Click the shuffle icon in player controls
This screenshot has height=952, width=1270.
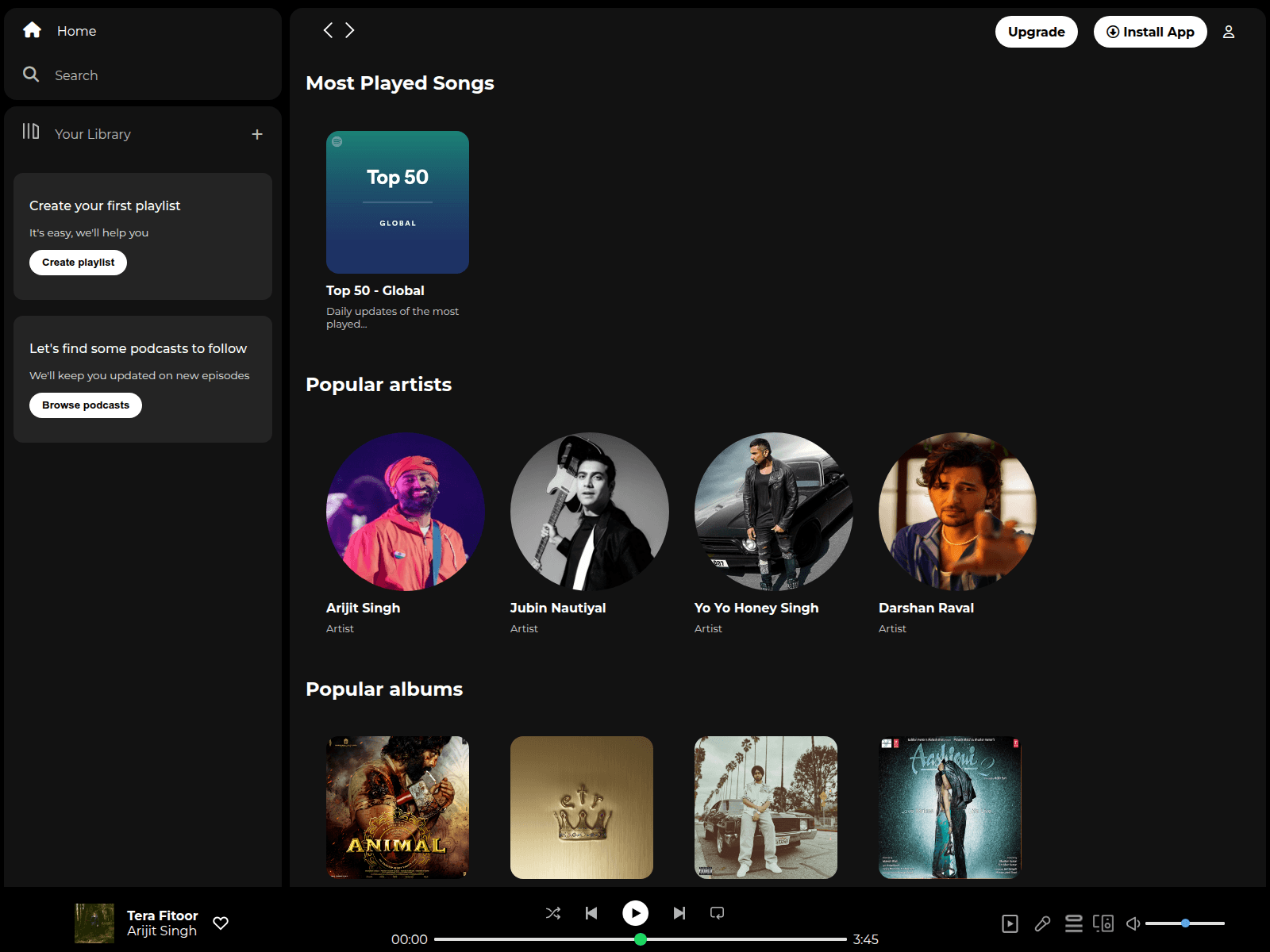pyautogui.click(x=553, y=913)
